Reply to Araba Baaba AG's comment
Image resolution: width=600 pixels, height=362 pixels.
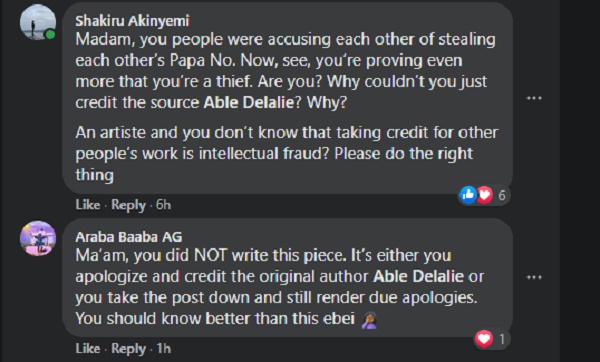pyautogui.click(x=128, y=349)
